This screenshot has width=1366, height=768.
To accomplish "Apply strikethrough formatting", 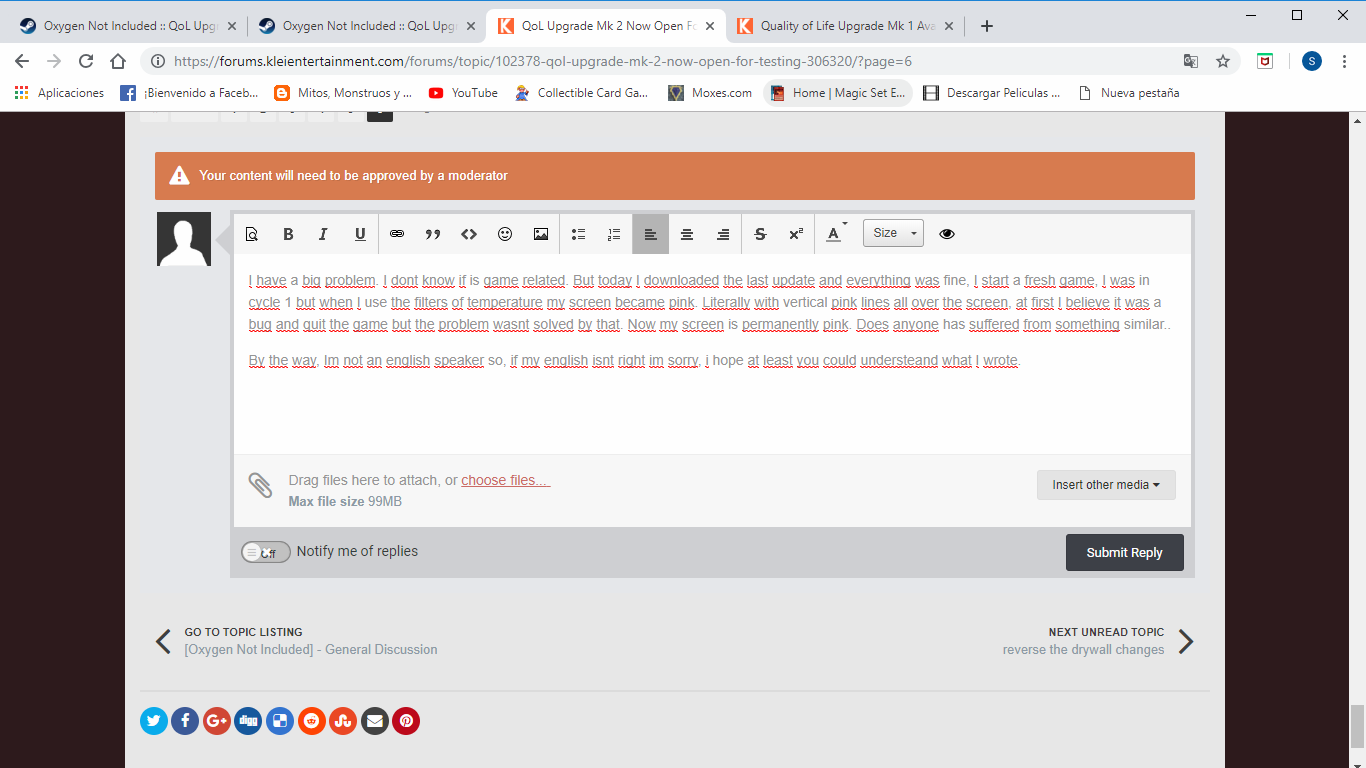I will [x=760, y=234].
